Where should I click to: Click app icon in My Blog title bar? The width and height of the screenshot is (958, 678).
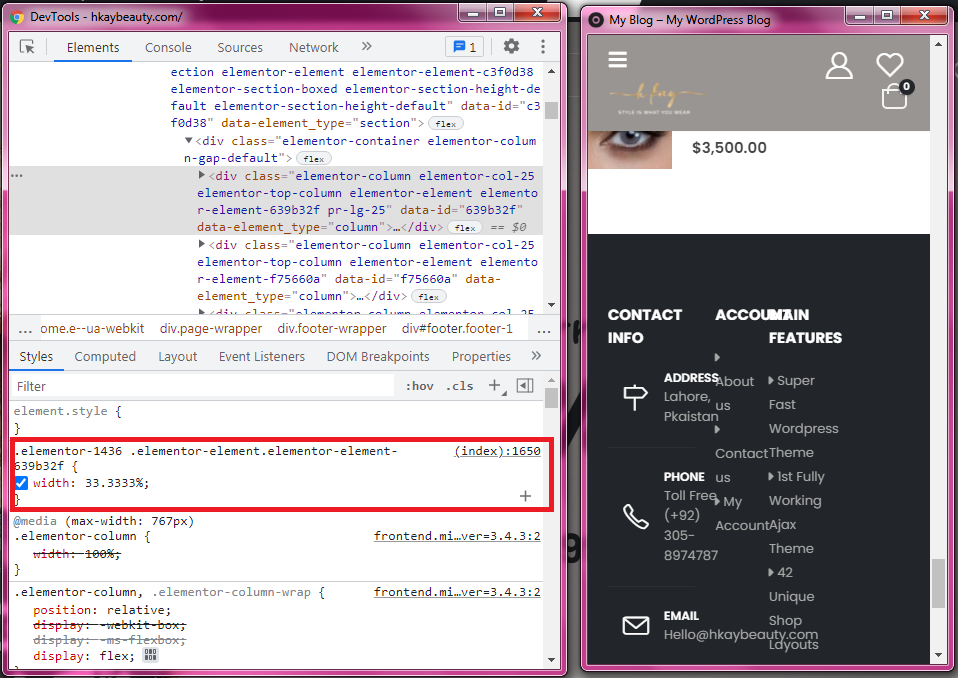coord(596,20)
